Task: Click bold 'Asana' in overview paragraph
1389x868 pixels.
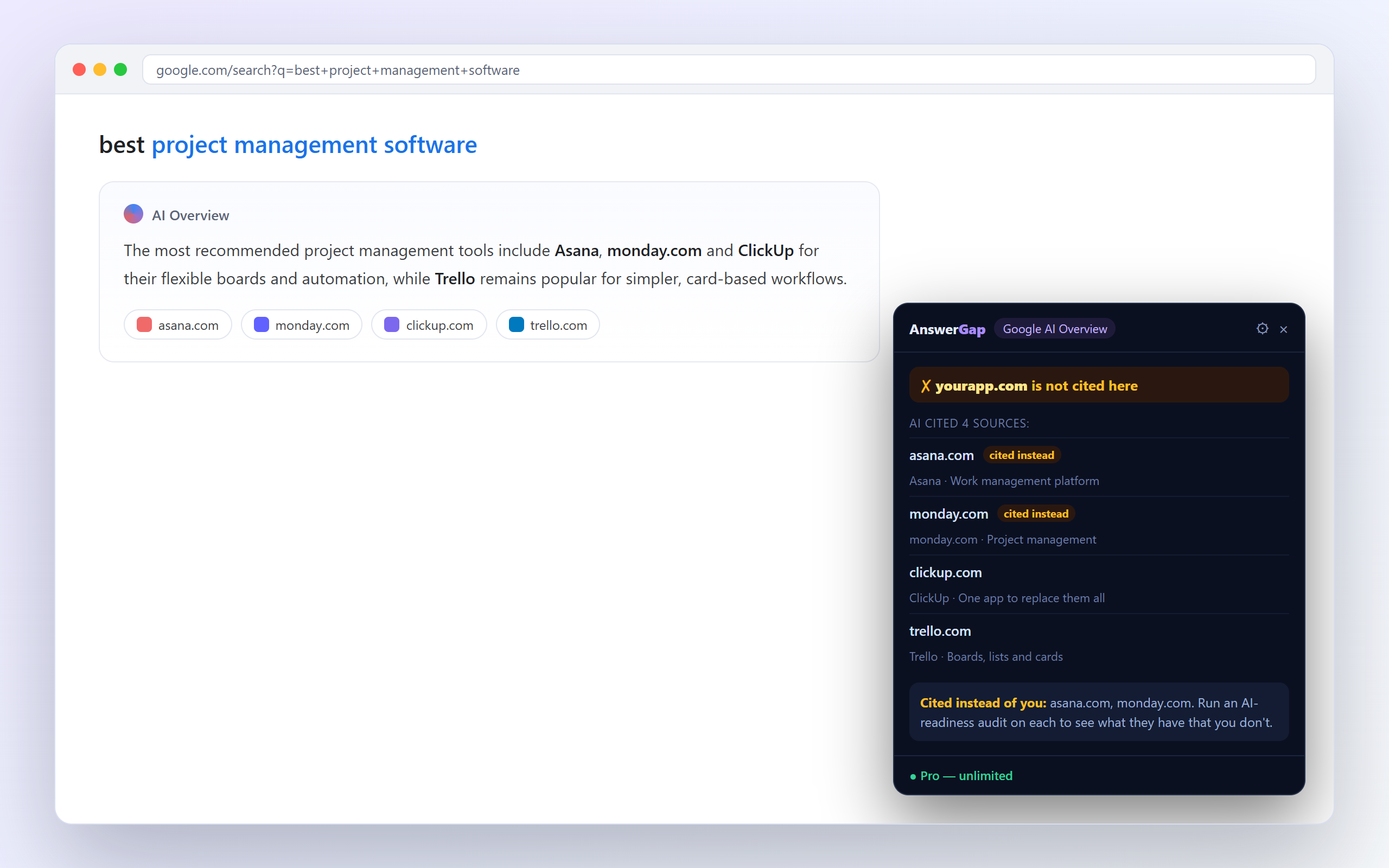Action: (576, 251)
